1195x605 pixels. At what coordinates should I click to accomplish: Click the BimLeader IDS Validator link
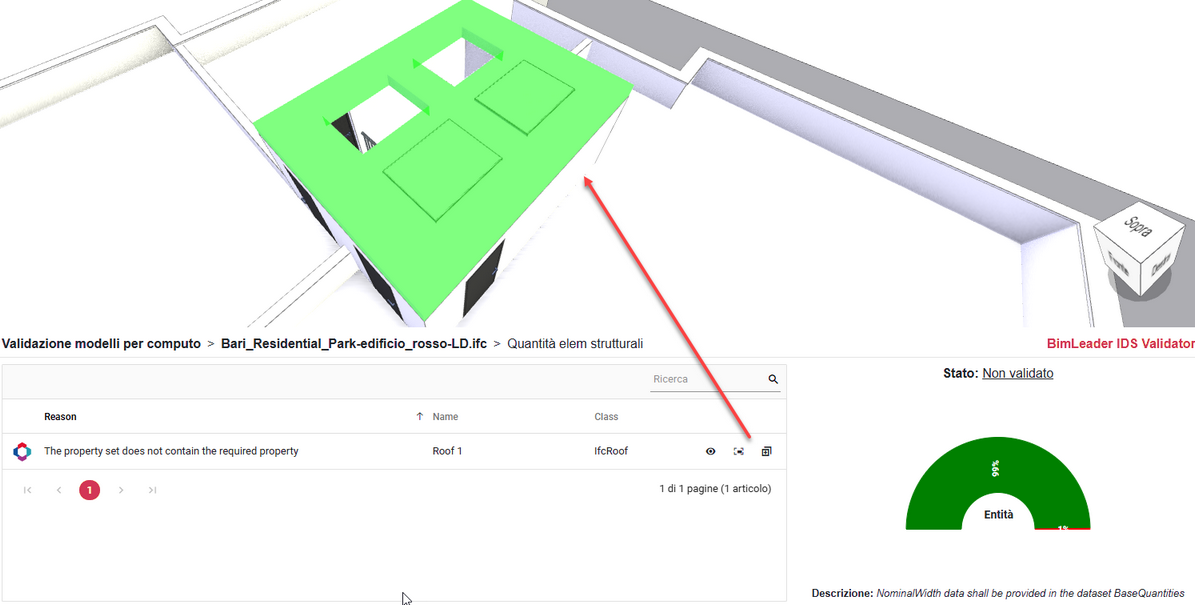point(1120,344)
